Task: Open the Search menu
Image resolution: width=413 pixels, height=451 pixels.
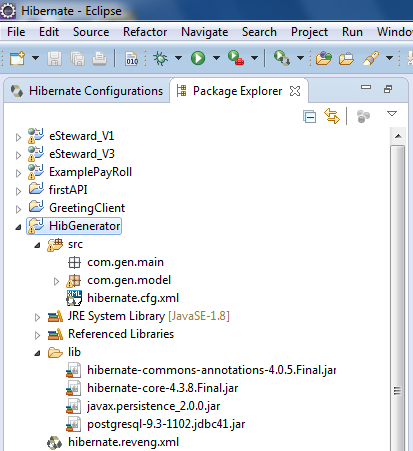Action: click(x=259, y=32)
